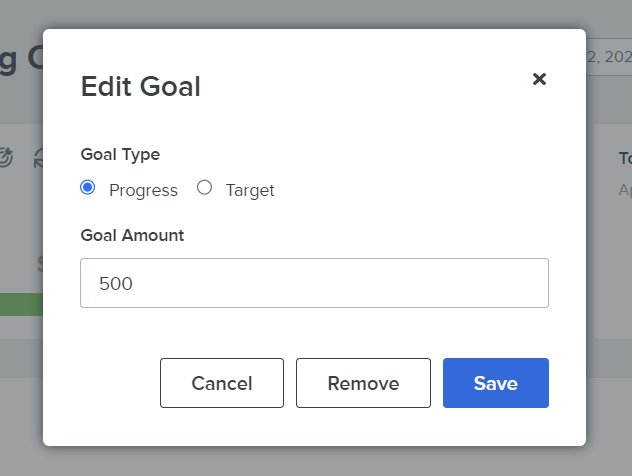Remove this goal

coord(363,383)
